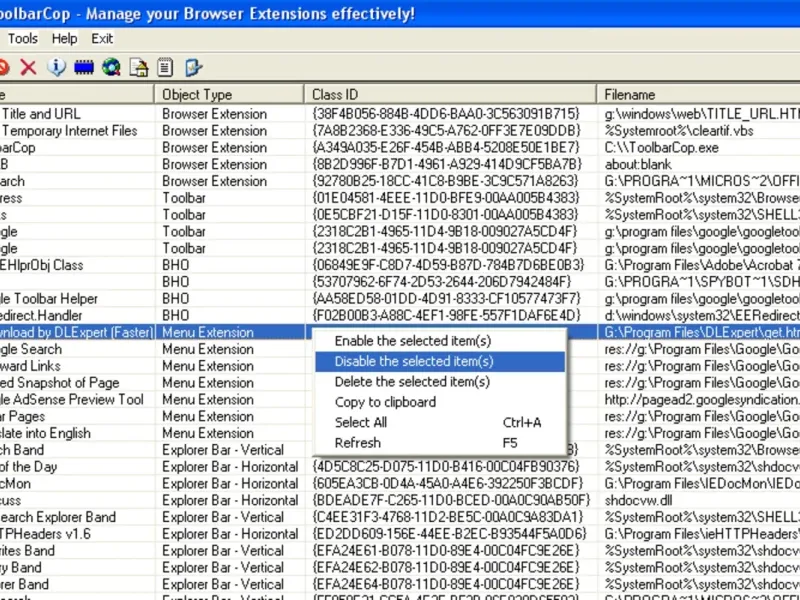Choose Refresh in context menu
Screen dimensions: 800x600
tap(440, 443)
